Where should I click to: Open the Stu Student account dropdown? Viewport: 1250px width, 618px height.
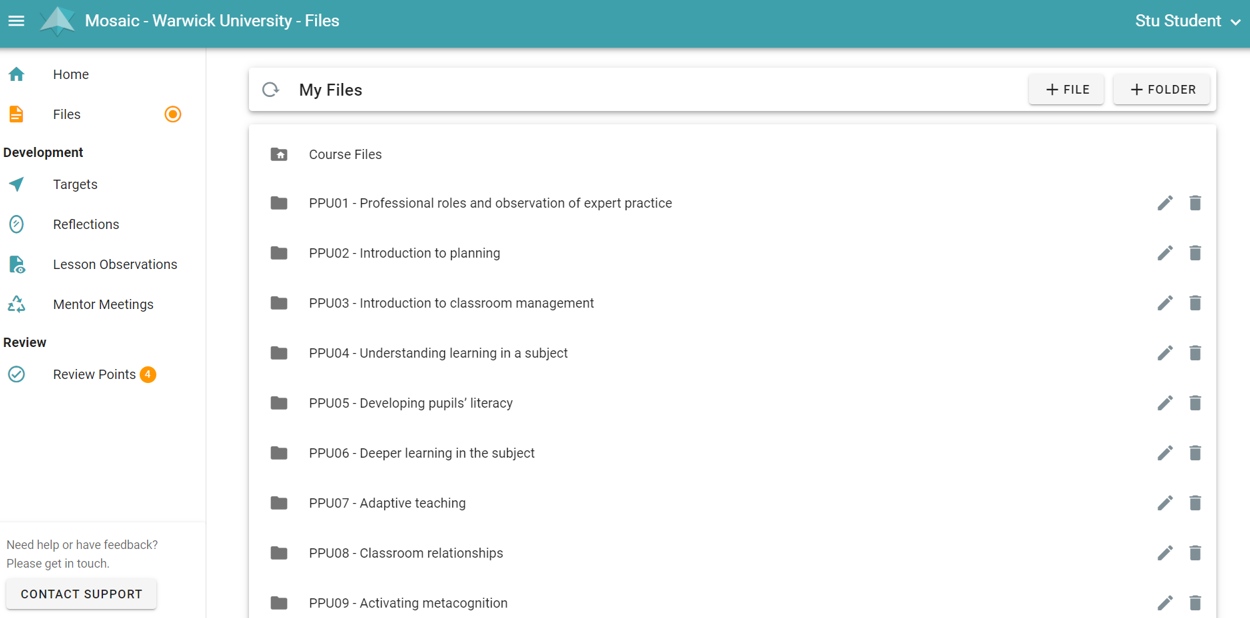(x=1186, y=20)
